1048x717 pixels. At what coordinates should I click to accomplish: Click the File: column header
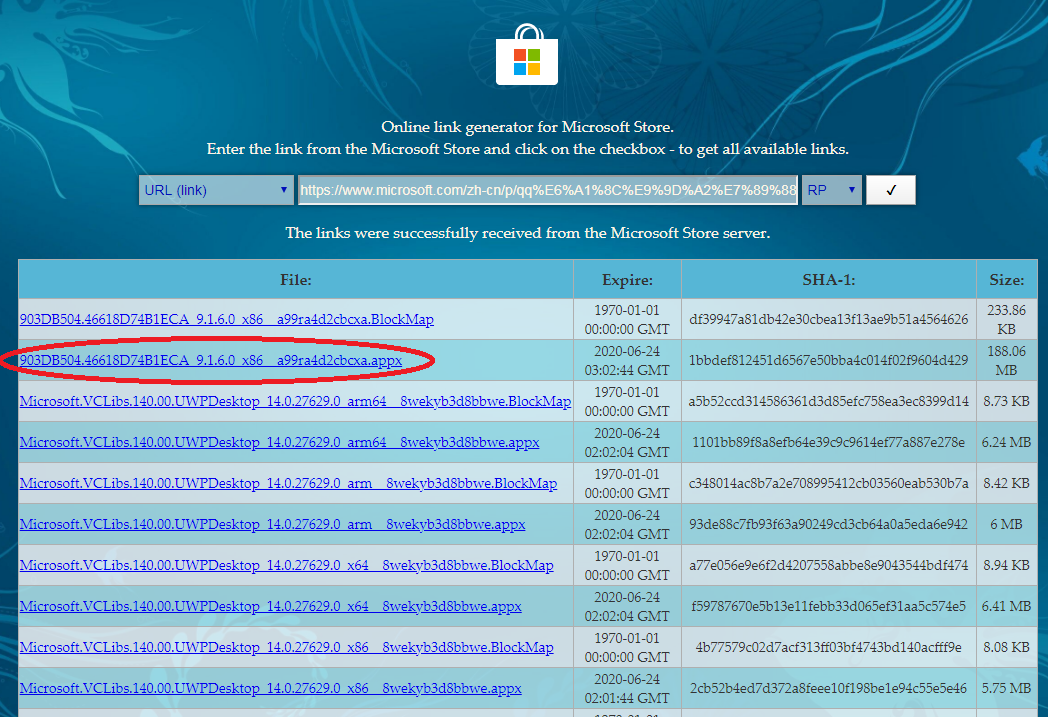coord(295,279)
